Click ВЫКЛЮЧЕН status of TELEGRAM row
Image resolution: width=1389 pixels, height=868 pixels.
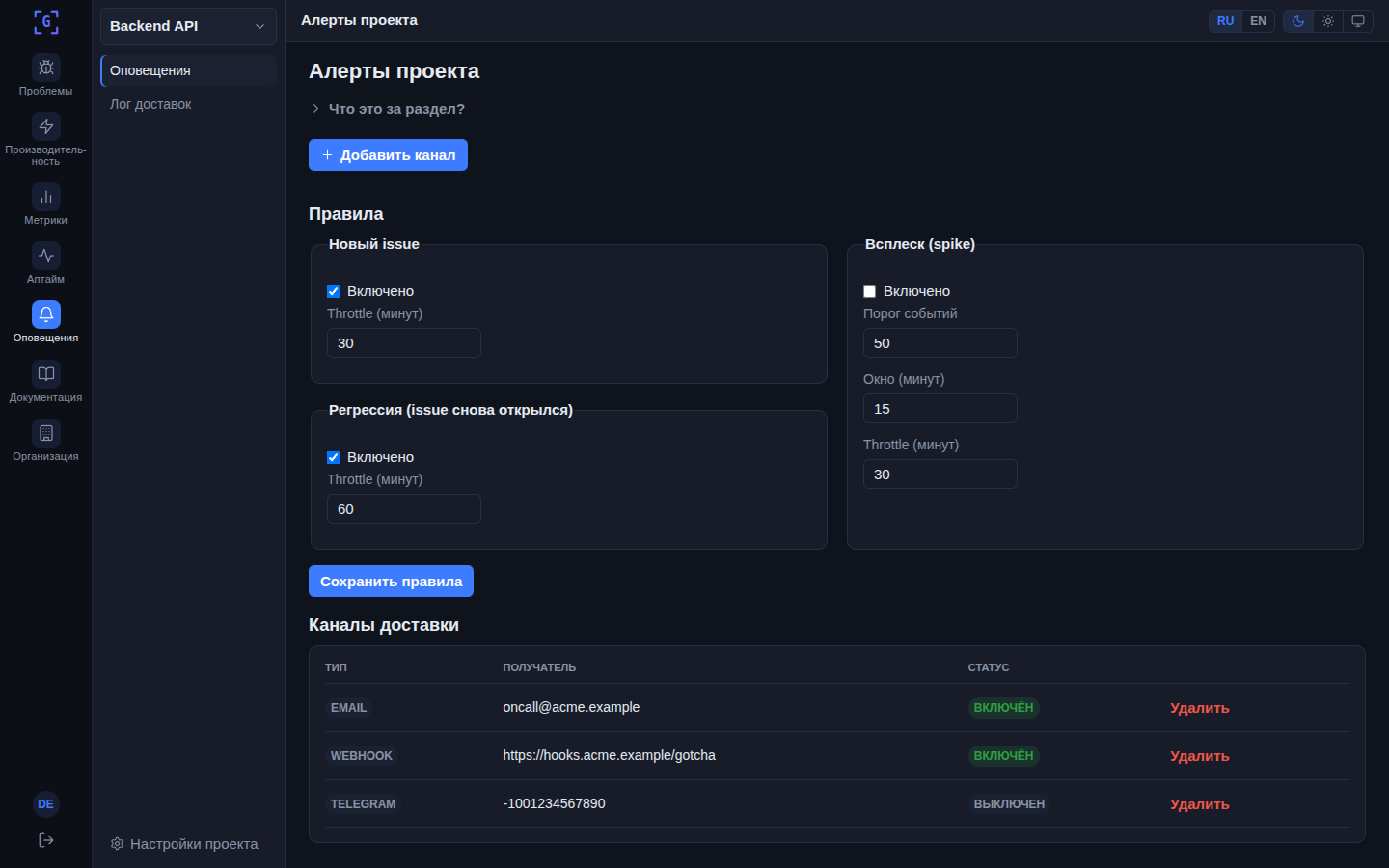1009,804
